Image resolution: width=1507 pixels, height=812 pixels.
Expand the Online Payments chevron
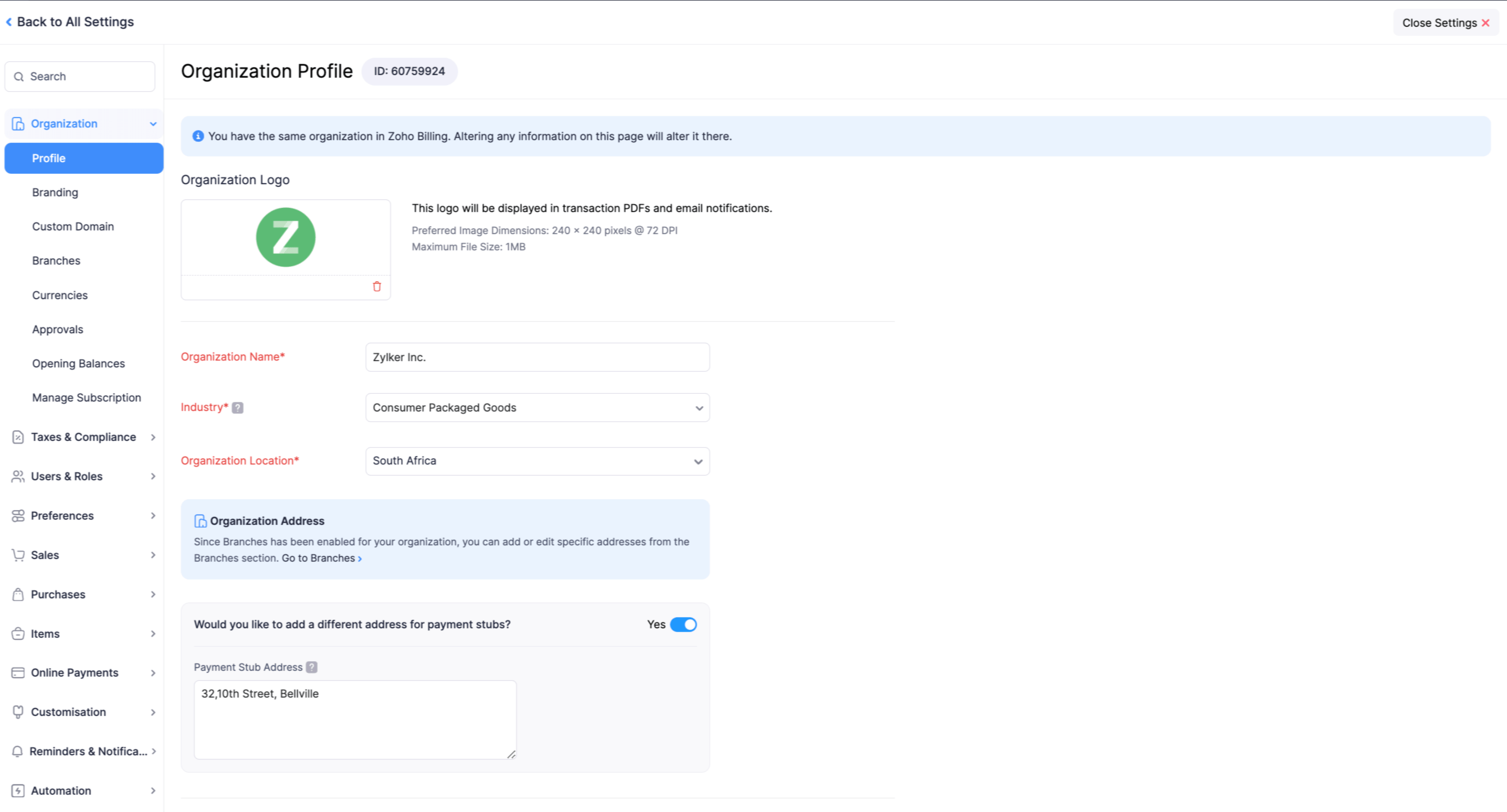[x=153, y=673]
